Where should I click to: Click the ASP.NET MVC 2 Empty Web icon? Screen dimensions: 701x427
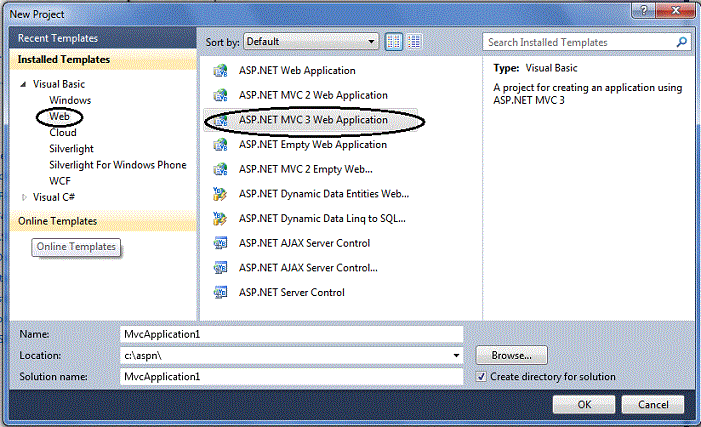click(220, 169)
